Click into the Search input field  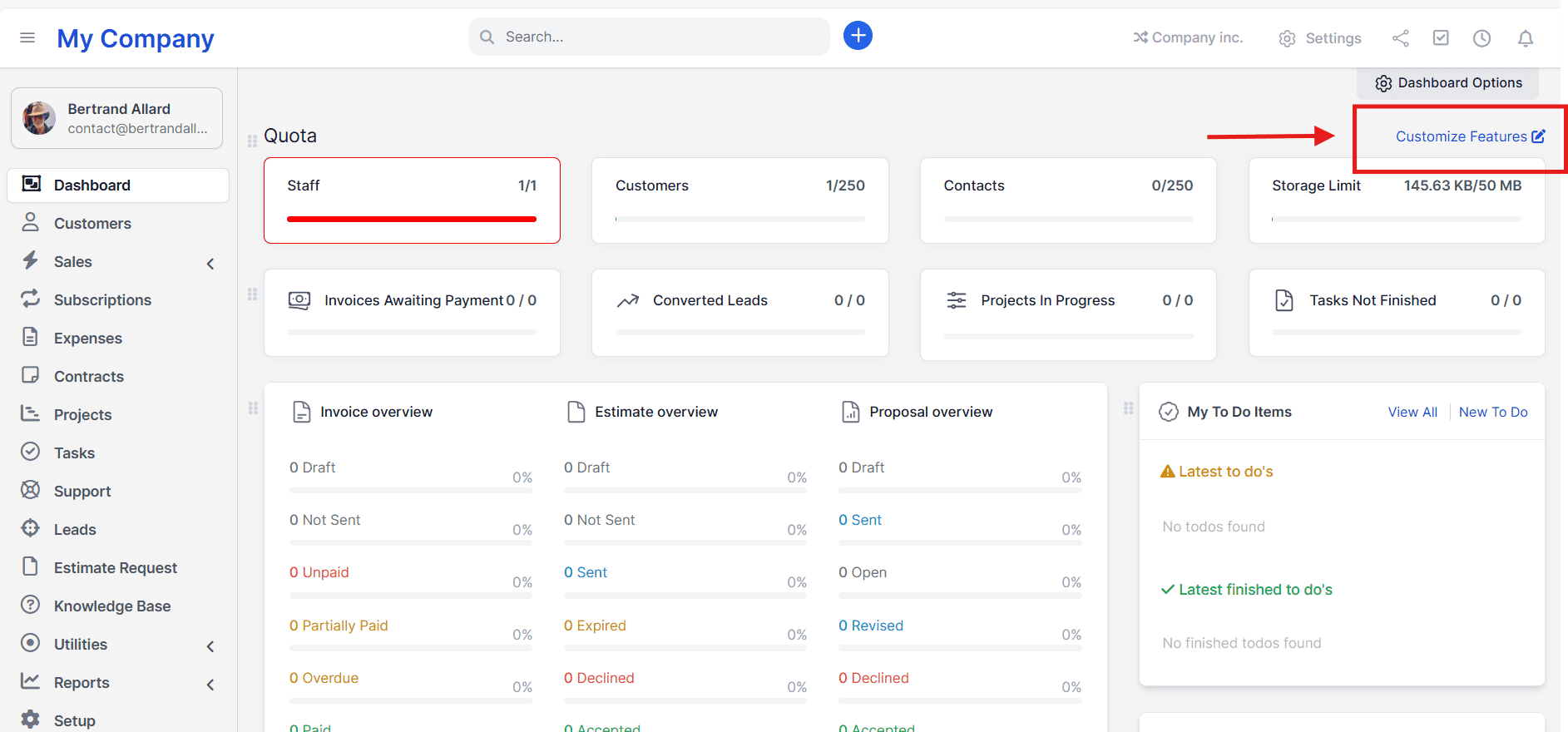point(657,37)
